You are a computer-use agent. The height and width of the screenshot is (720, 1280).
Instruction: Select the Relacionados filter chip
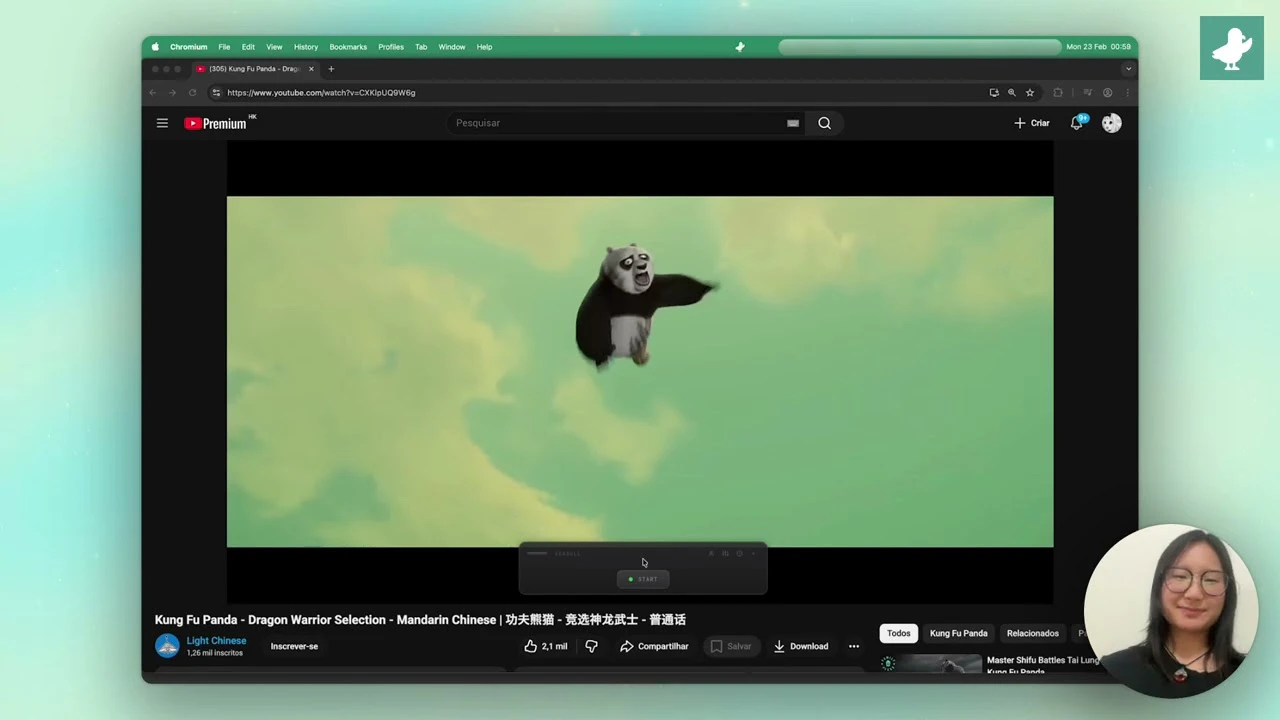click(1032, 633)
